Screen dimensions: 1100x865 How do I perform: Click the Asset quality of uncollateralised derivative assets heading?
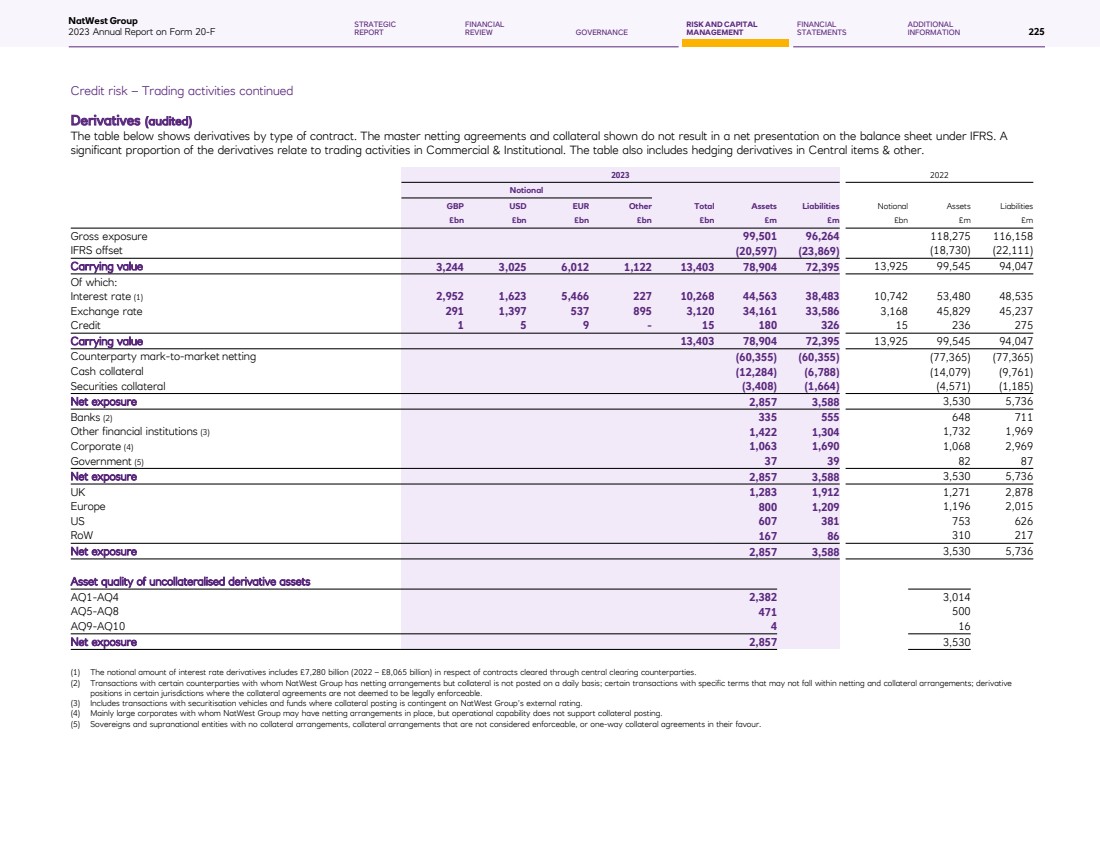(x=190, y=582)
